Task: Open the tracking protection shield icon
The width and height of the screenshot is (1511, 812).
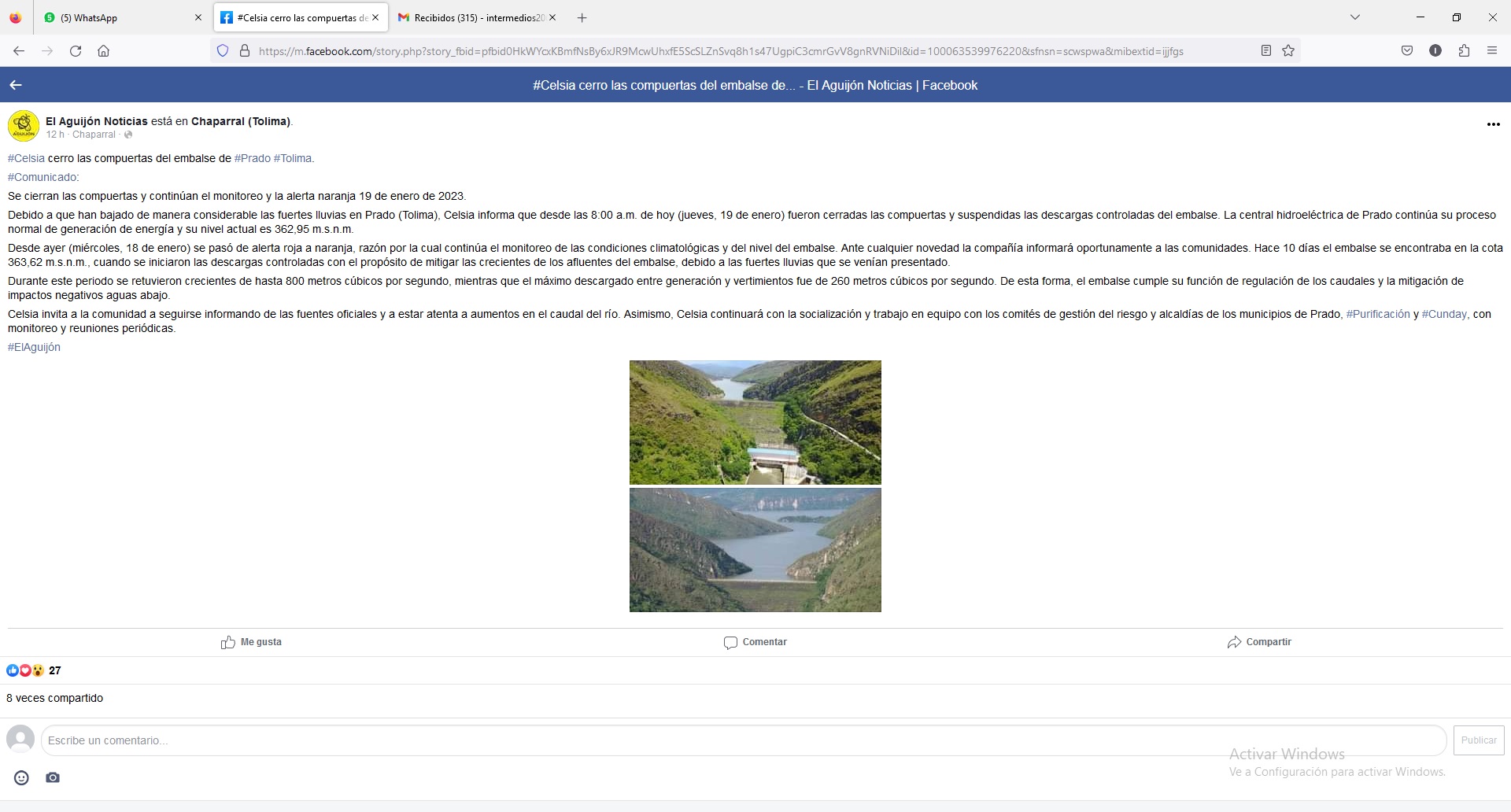Action: coord(223,51)
